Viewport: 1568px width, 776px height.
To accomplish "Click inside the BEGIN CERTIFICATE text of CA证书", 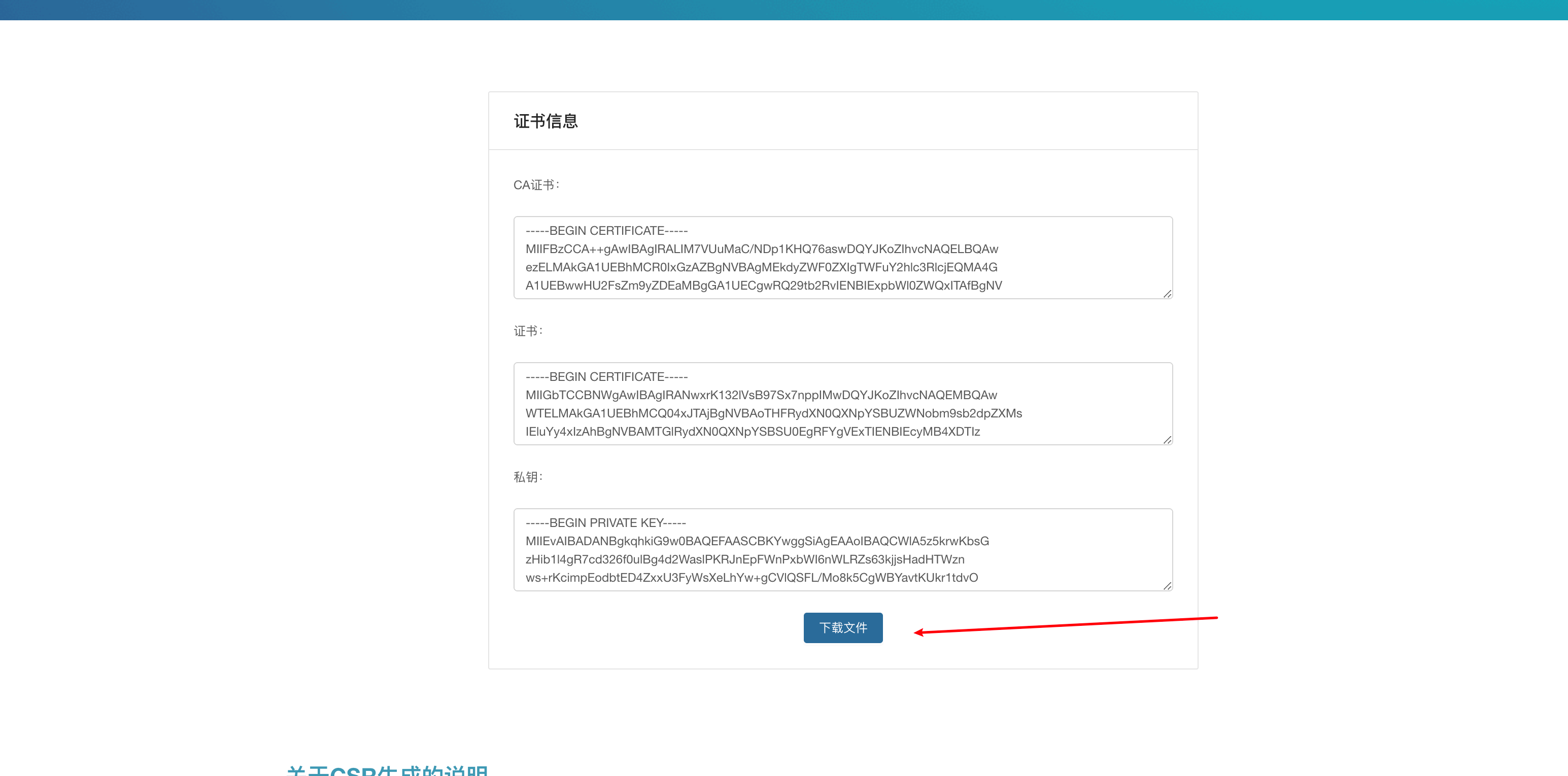I will 606,231.
